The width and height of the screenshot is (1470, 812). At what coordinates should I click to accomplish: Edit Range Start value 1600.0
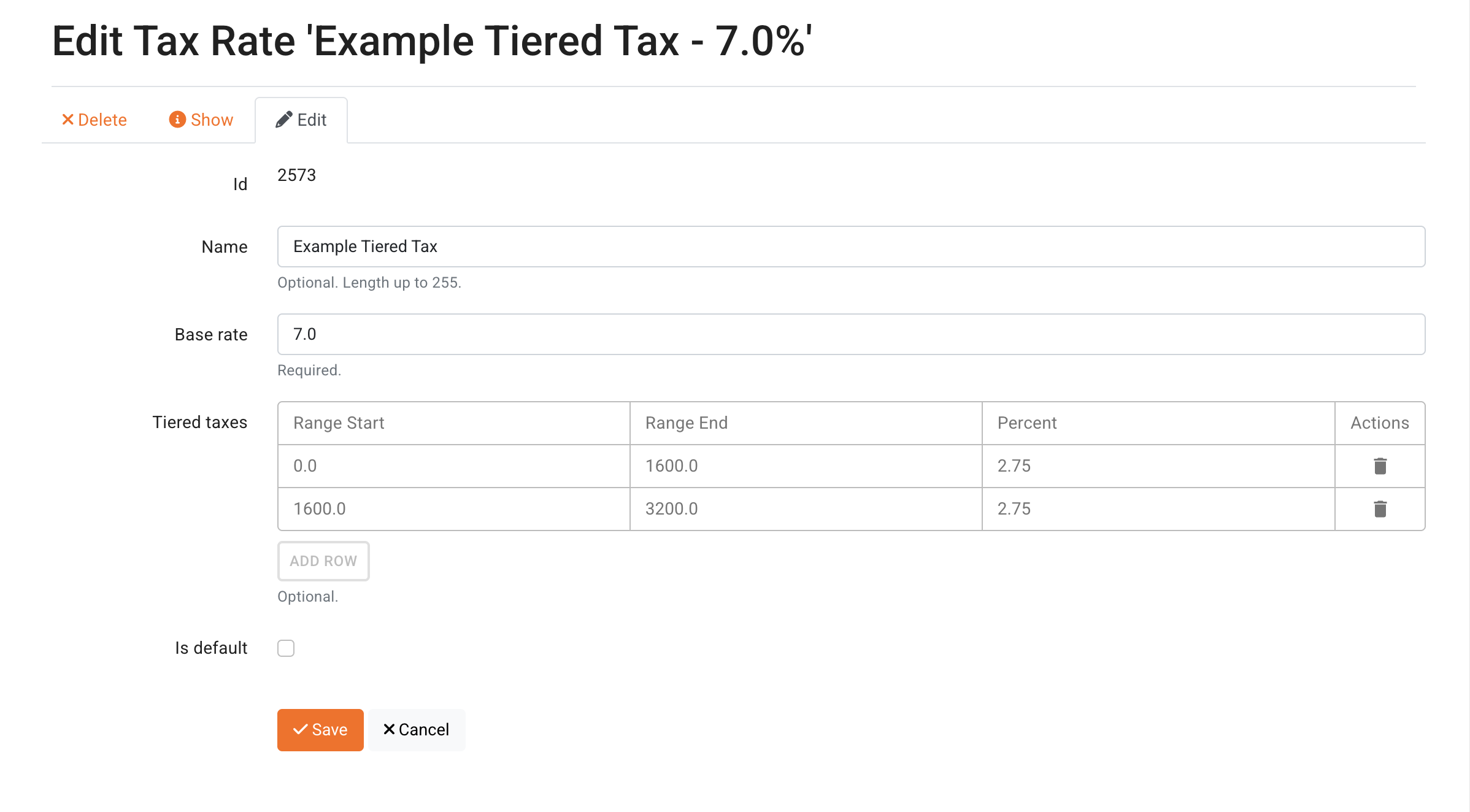coord(453,509)
